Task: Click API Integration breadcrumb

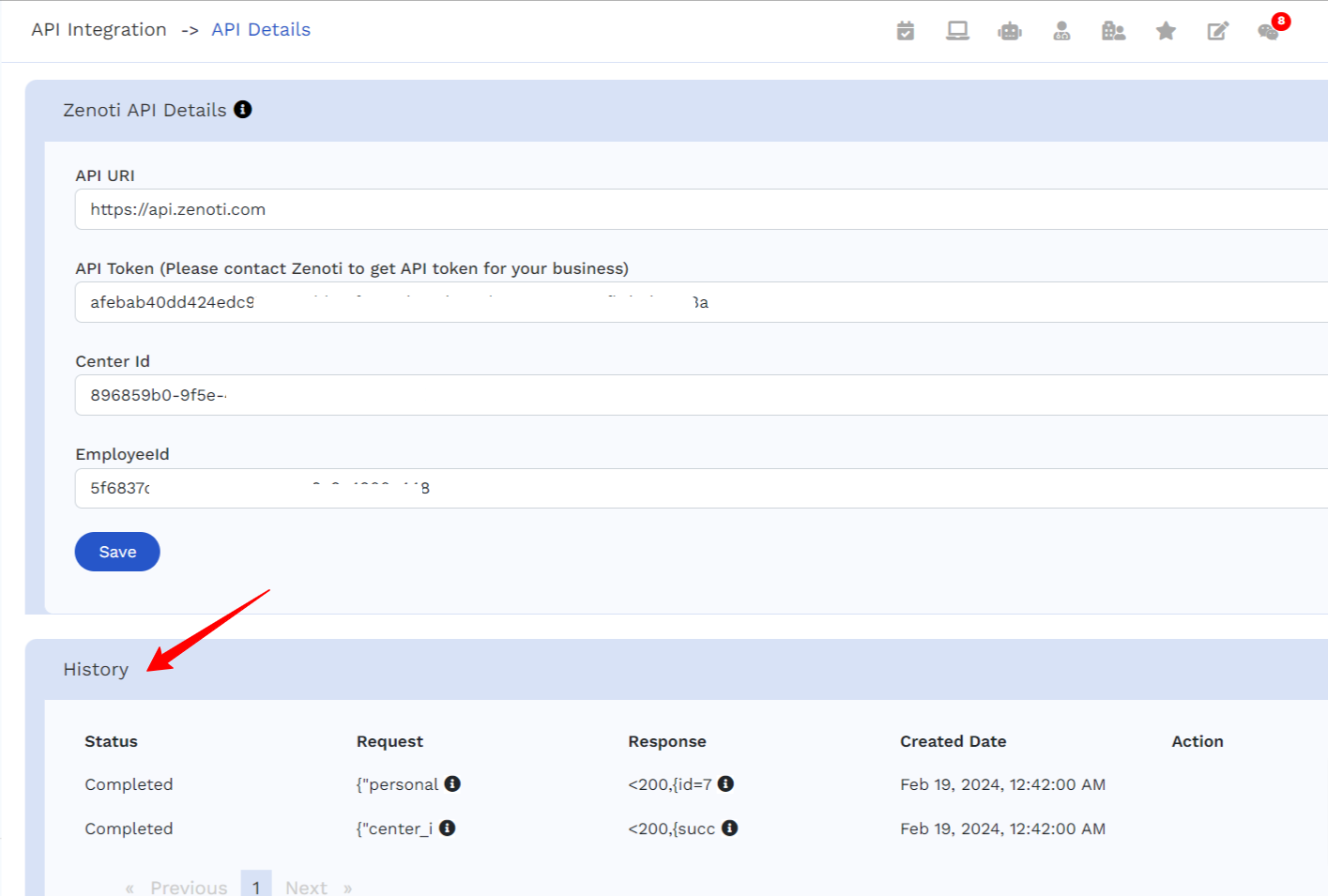Action: (x=99, y=30)
